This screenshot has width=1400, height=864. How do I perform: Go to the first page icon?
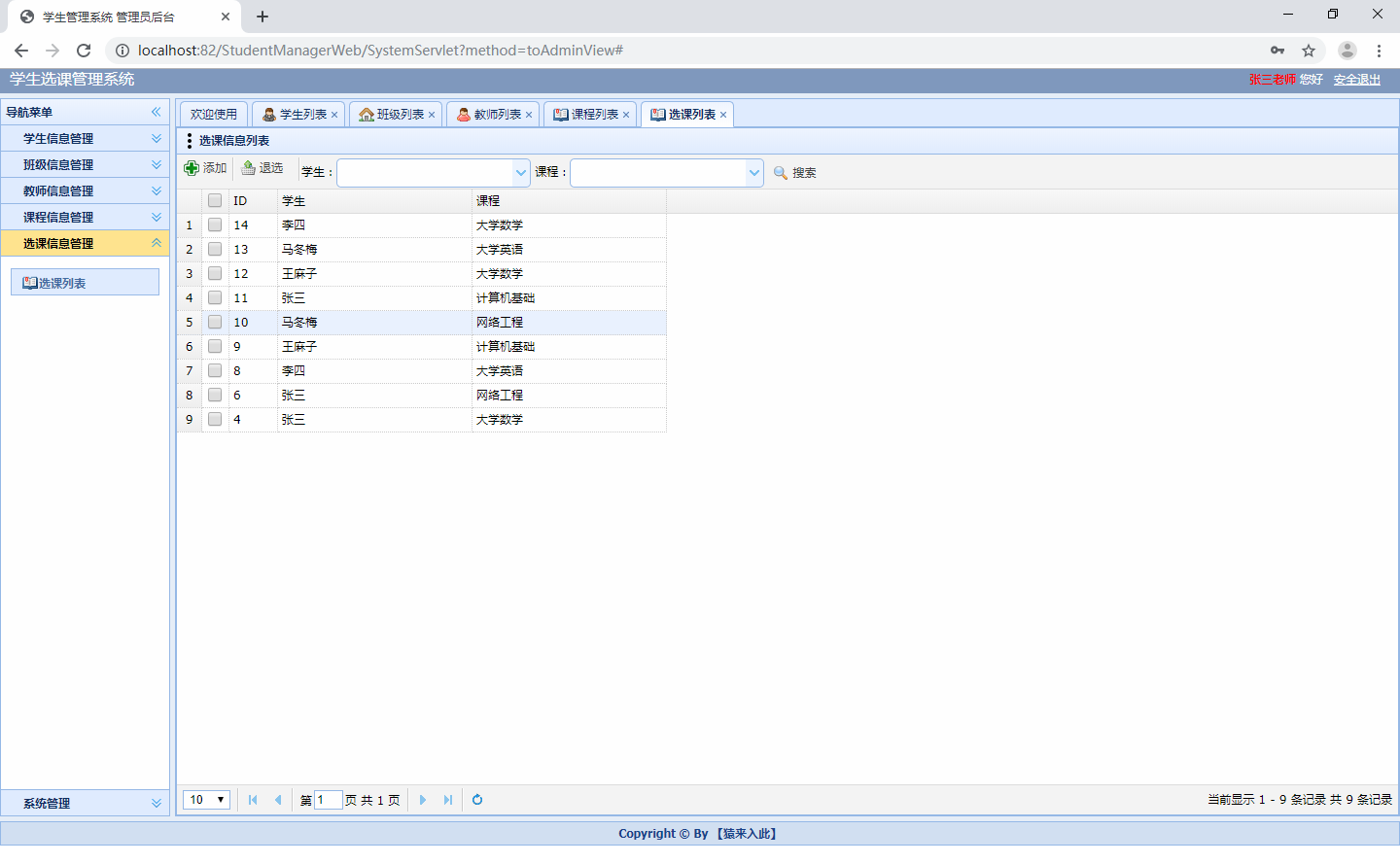pos(253,800)
